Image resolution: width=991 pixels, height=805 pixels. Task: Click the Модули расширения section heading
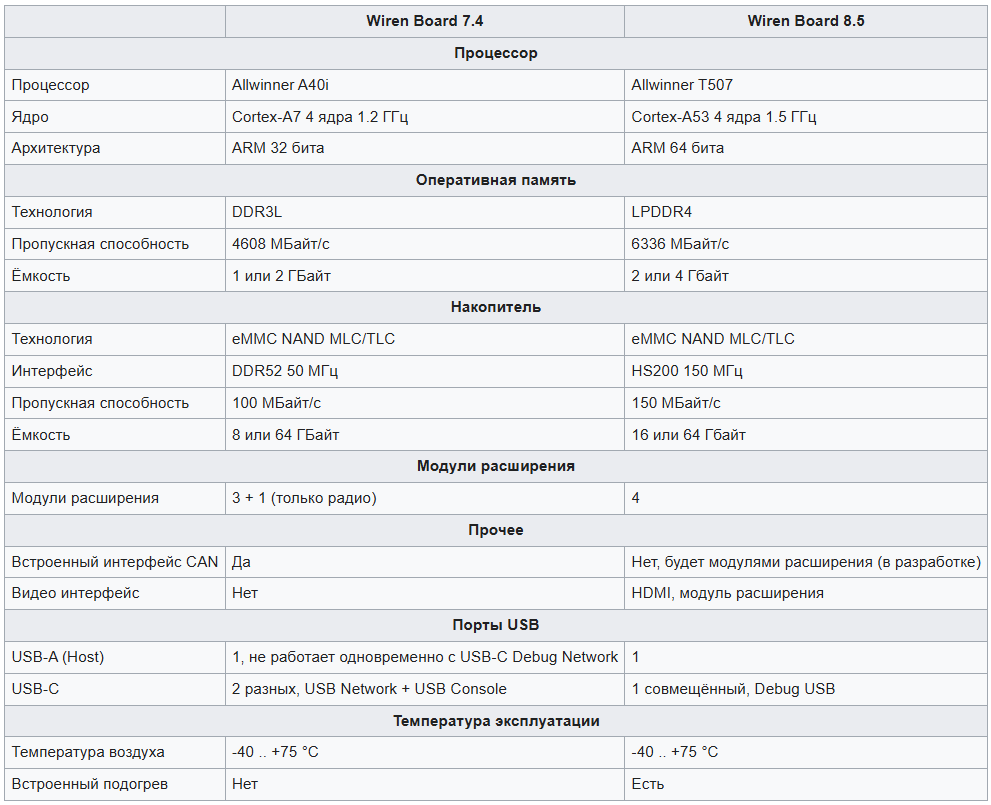[x=496, y=466]
